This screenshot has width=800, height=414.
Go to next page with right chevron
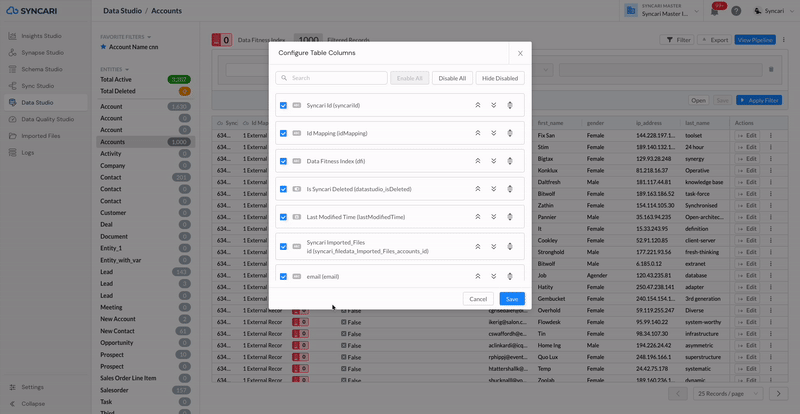(778, 394)
